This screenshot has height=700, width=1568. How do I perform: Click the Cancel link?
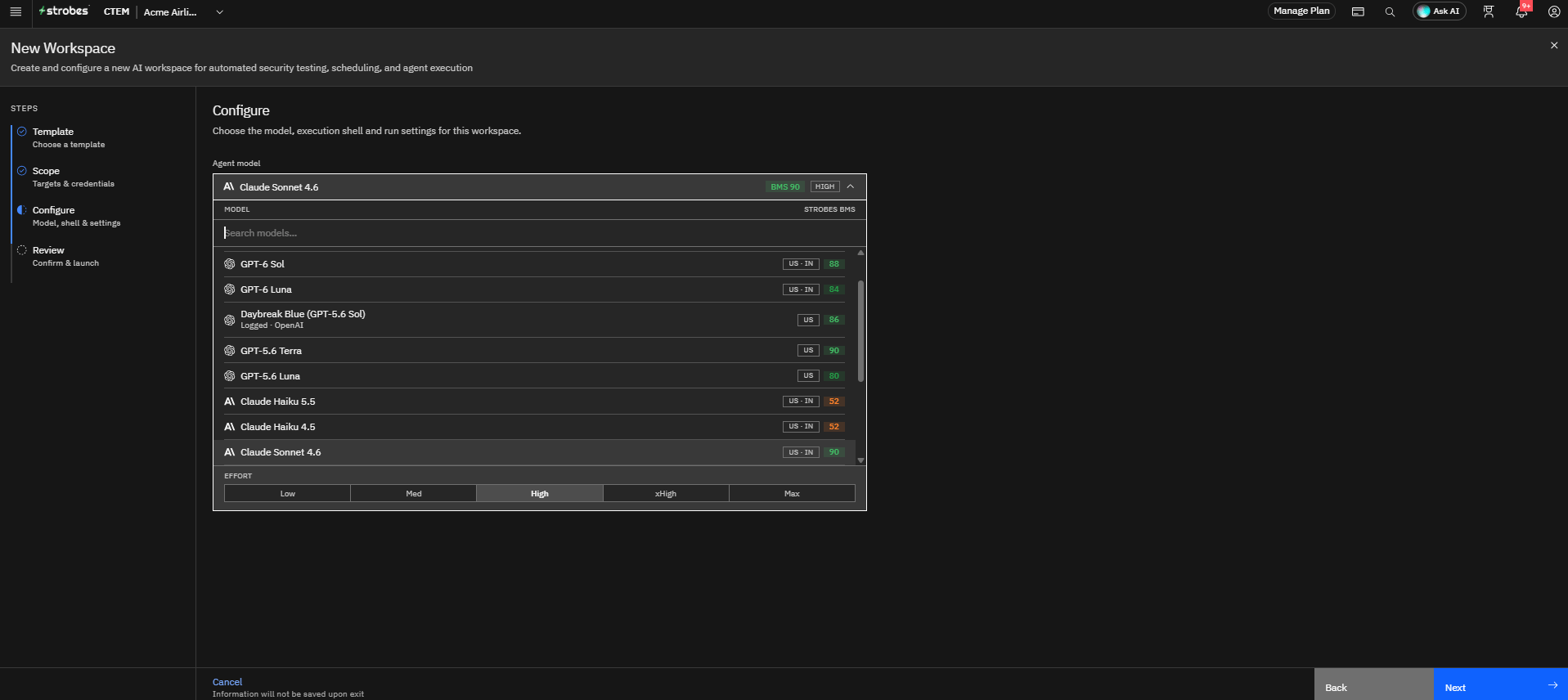point(227,682)
